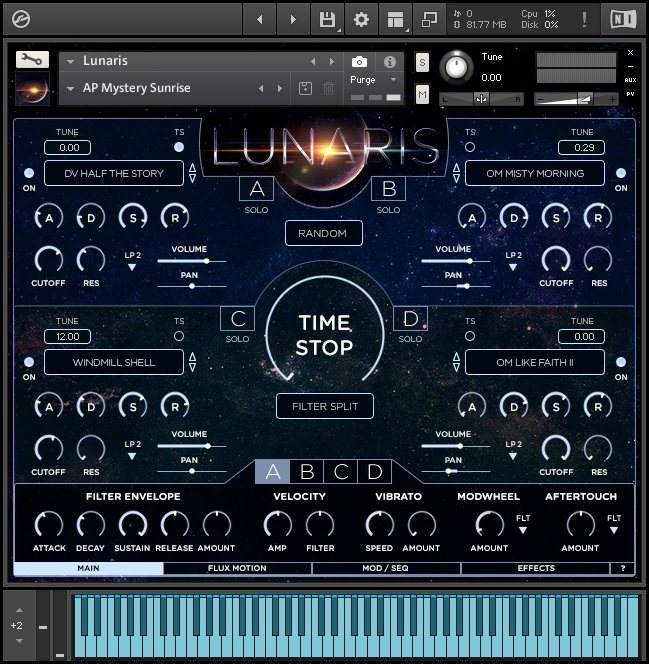Enable TS on the Windmill Shell layer
The image size is (649, 664).
(179, 336)
